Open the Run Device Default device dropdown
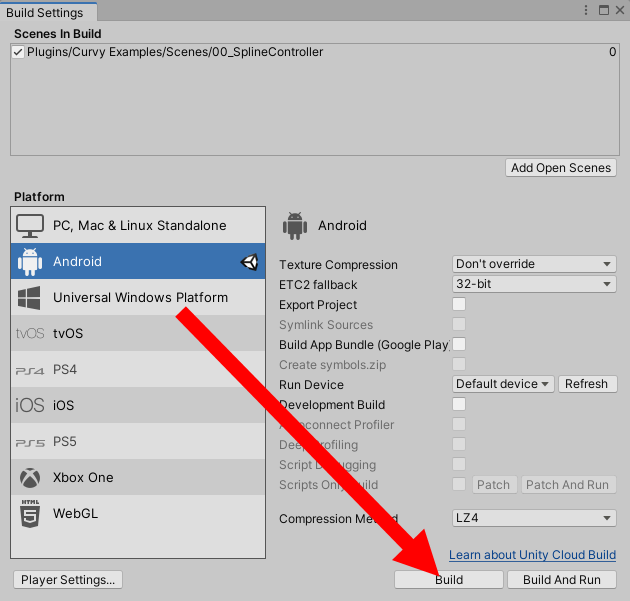The width and height of the screenshot is (630, 601). [503, 384]
